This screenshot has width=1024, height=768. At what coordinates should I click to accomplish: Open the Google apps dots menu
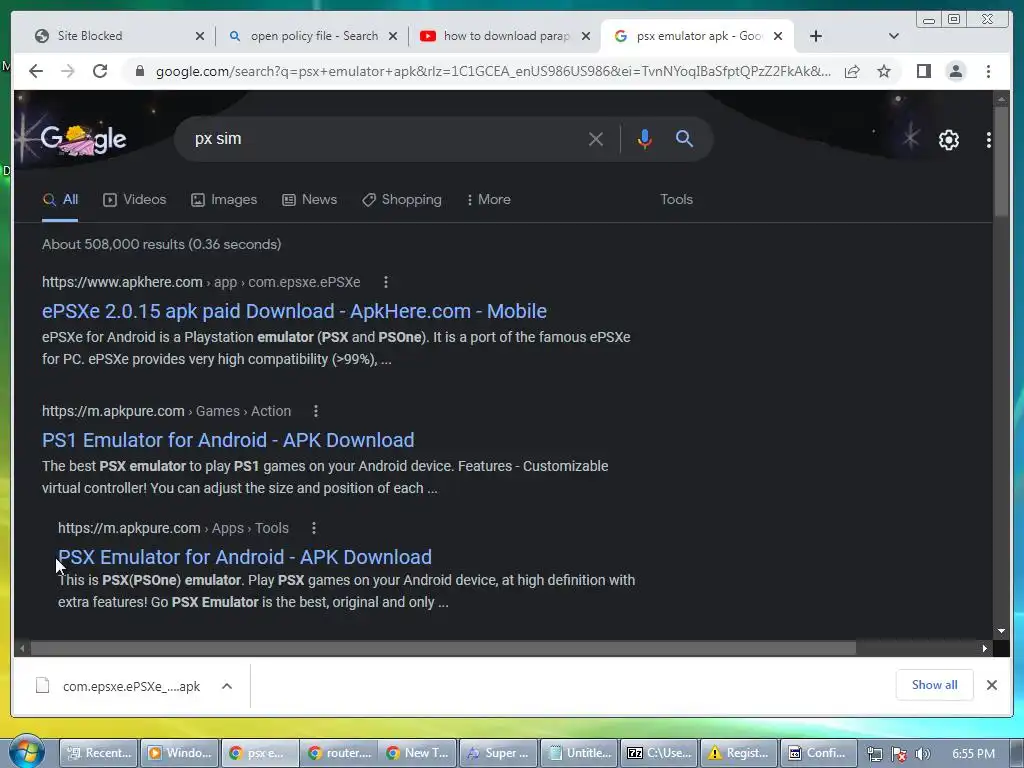click(x=988, y=140)
